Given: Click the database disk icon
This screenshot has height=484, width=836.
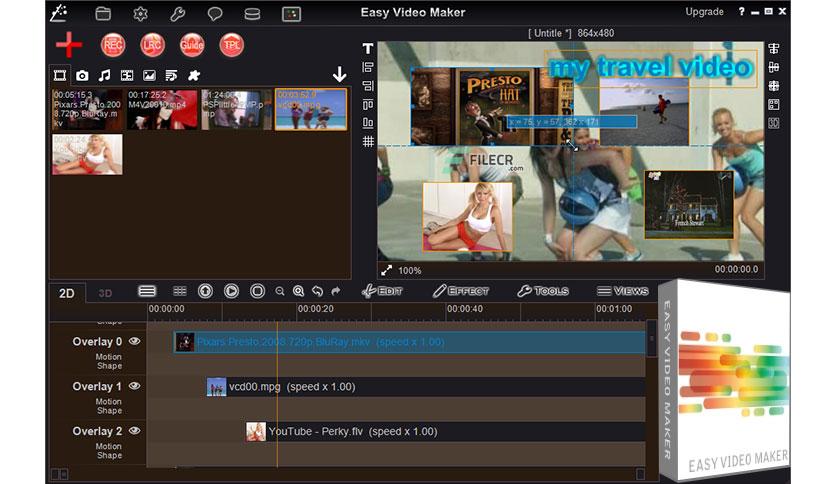Looking at the screenshot, I should (252, 14).
